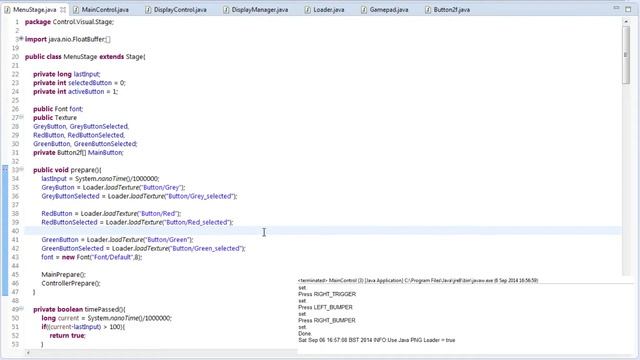Click the 'ControllerPrepare();' call

pos(71,283)
